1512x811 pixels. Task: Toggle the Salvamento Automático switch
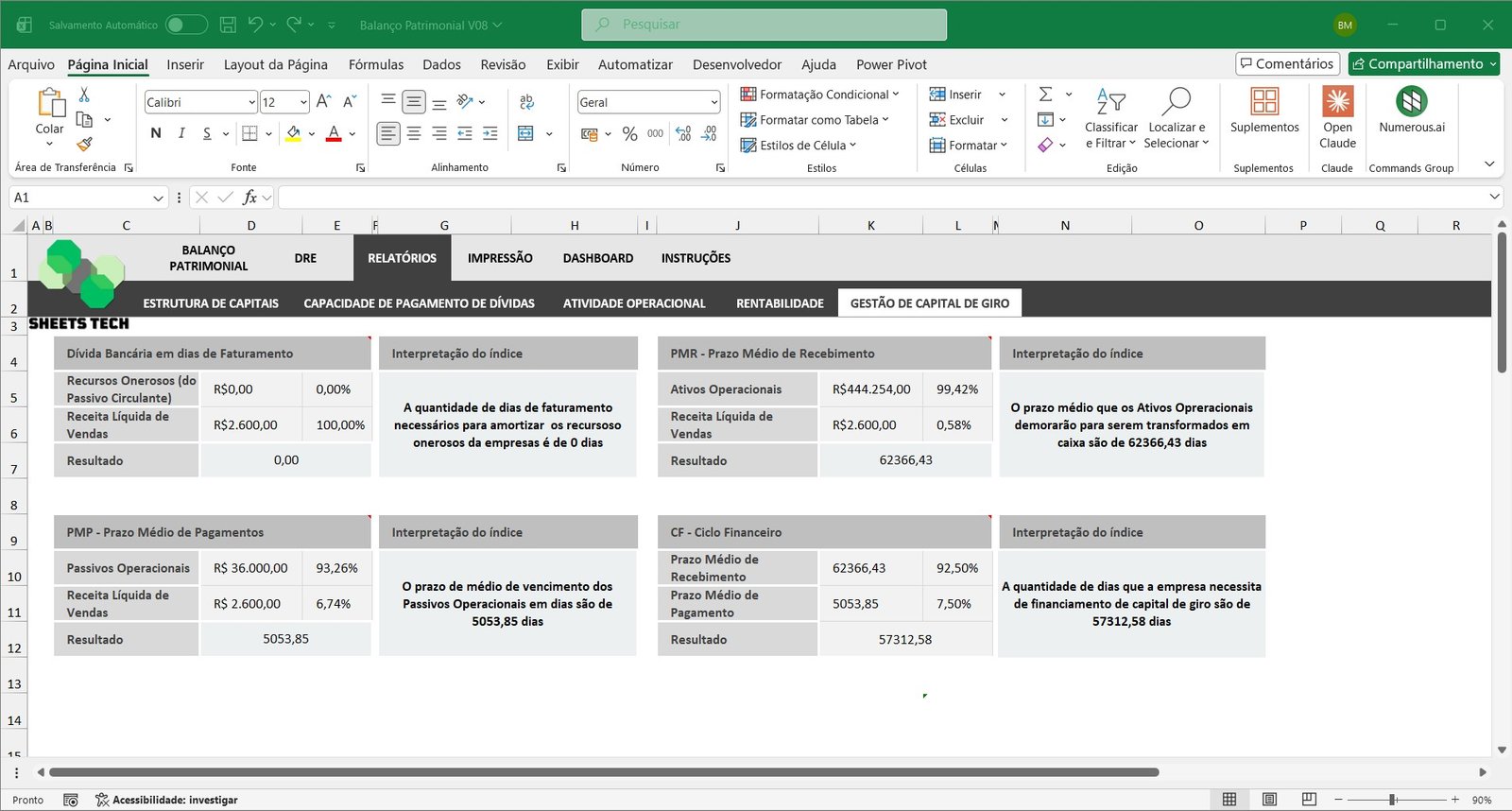(186, 26)
